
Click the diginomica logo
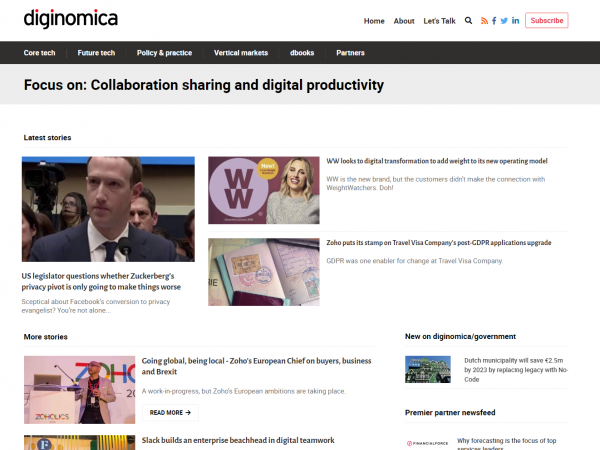click(x=71, y=19)
